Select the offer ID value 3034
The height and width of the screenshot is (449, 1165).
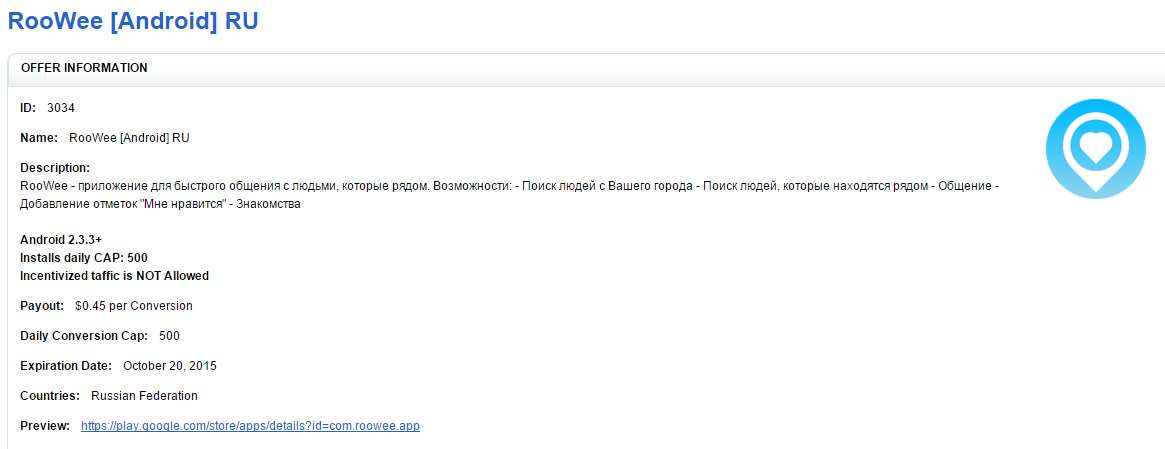[x=61, y=107]
